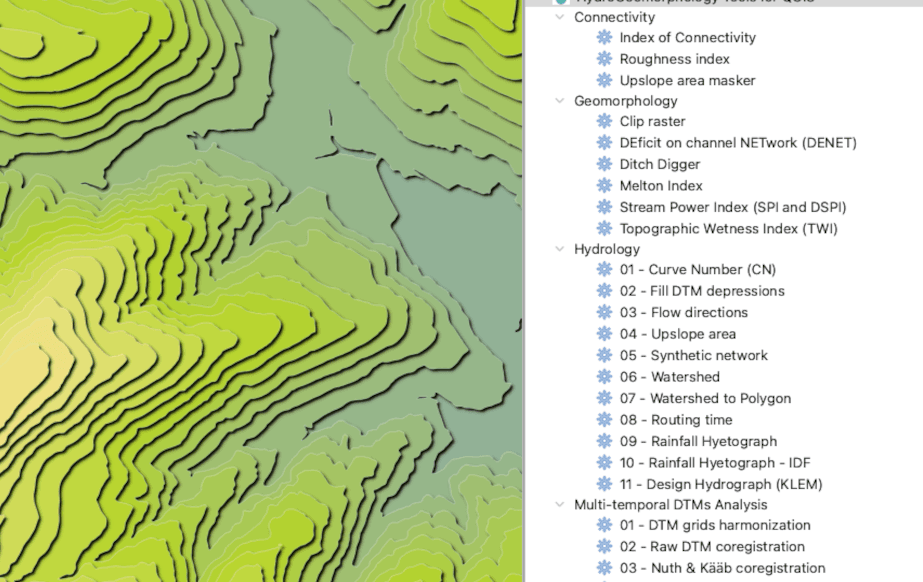This screenshot has height=582, width=923.
Task: Open the Index of Connectivity tool
Action: (688, 38)
